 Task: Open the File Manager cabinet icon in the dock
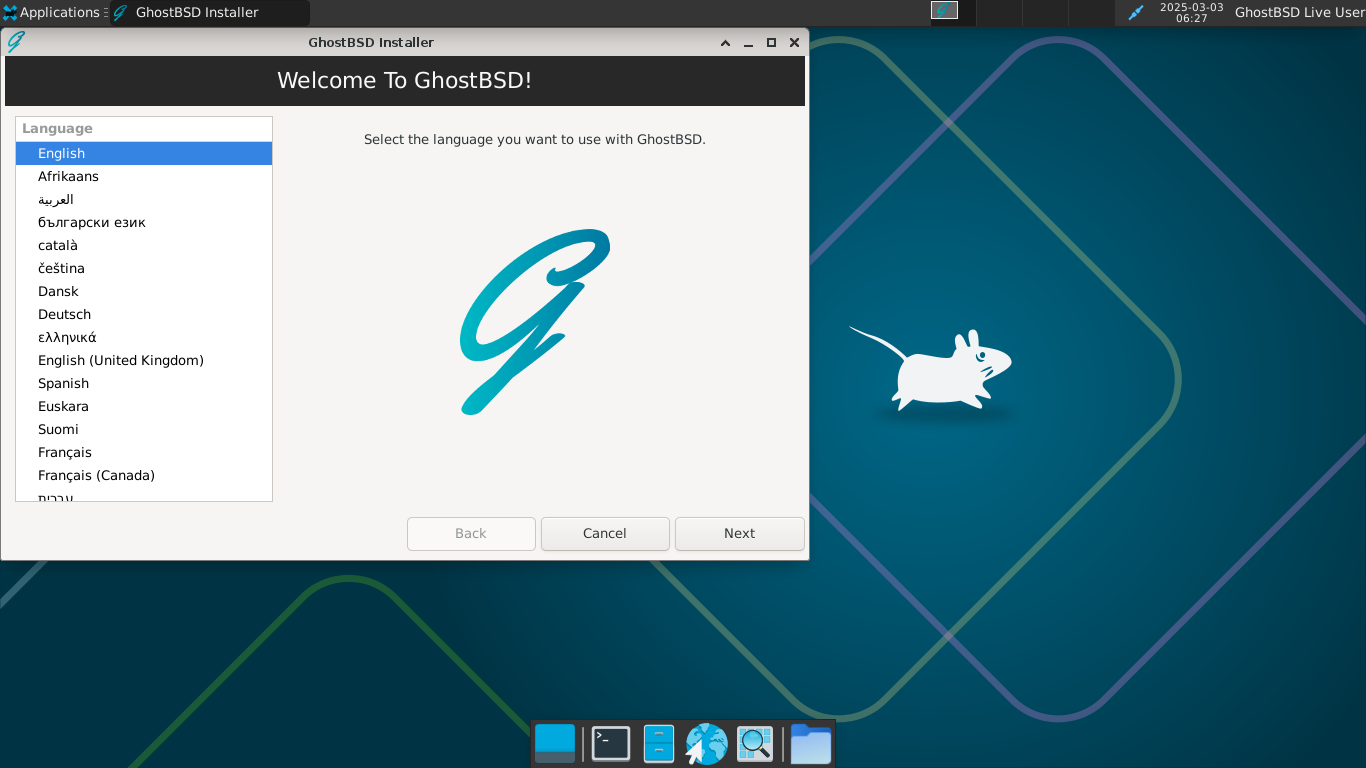(659, 744)
